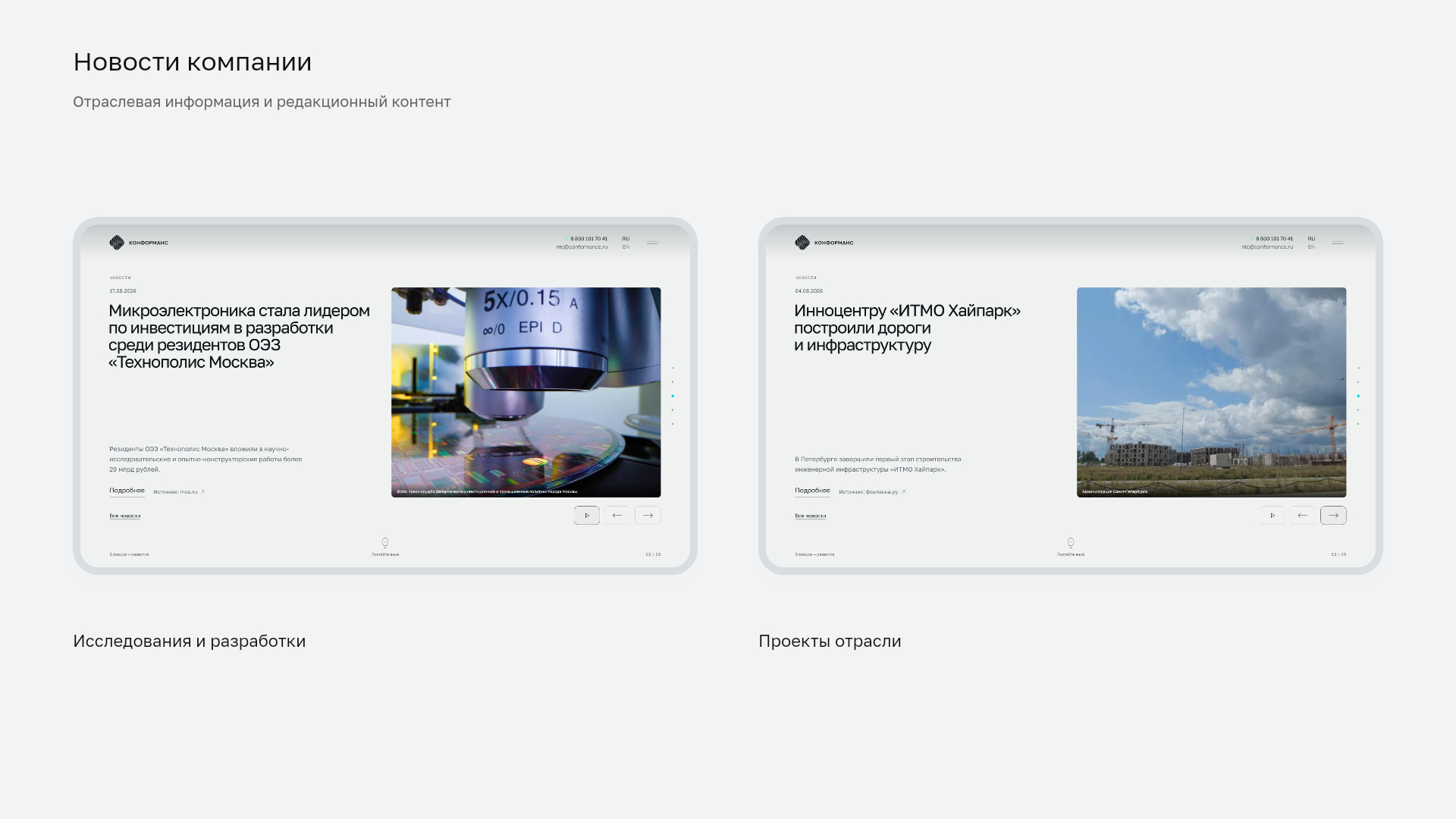
Task: Switch language to EN in left mockup
Action: [626, 247]
